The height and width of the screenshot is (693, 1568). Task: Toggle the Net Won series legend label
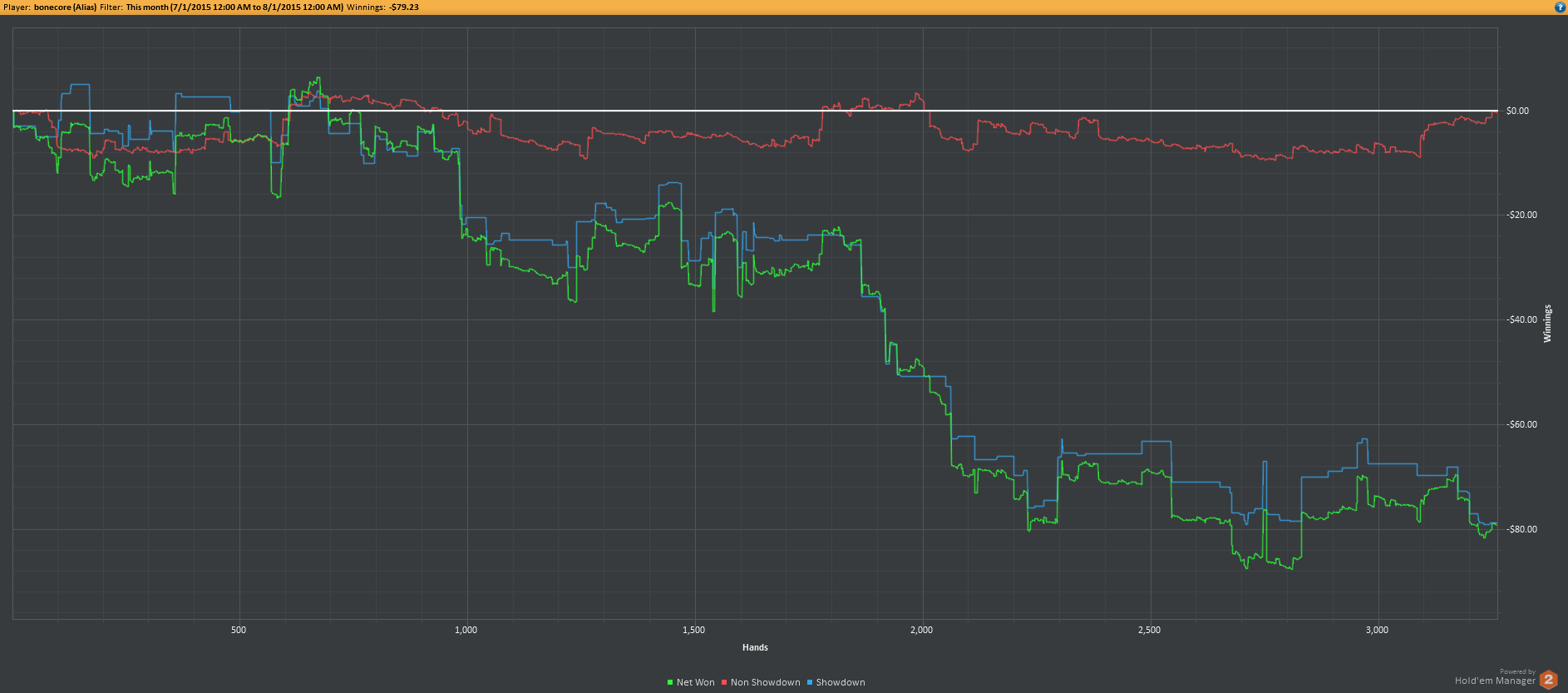pos(695,682)
